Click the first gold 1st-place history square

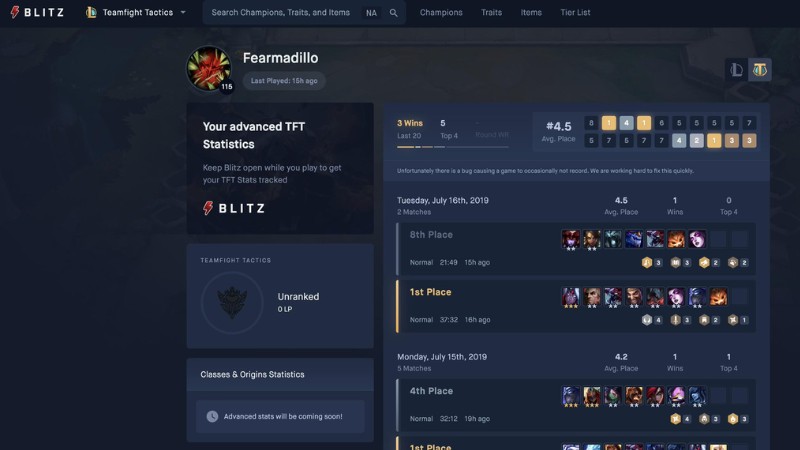coord(609,123)
